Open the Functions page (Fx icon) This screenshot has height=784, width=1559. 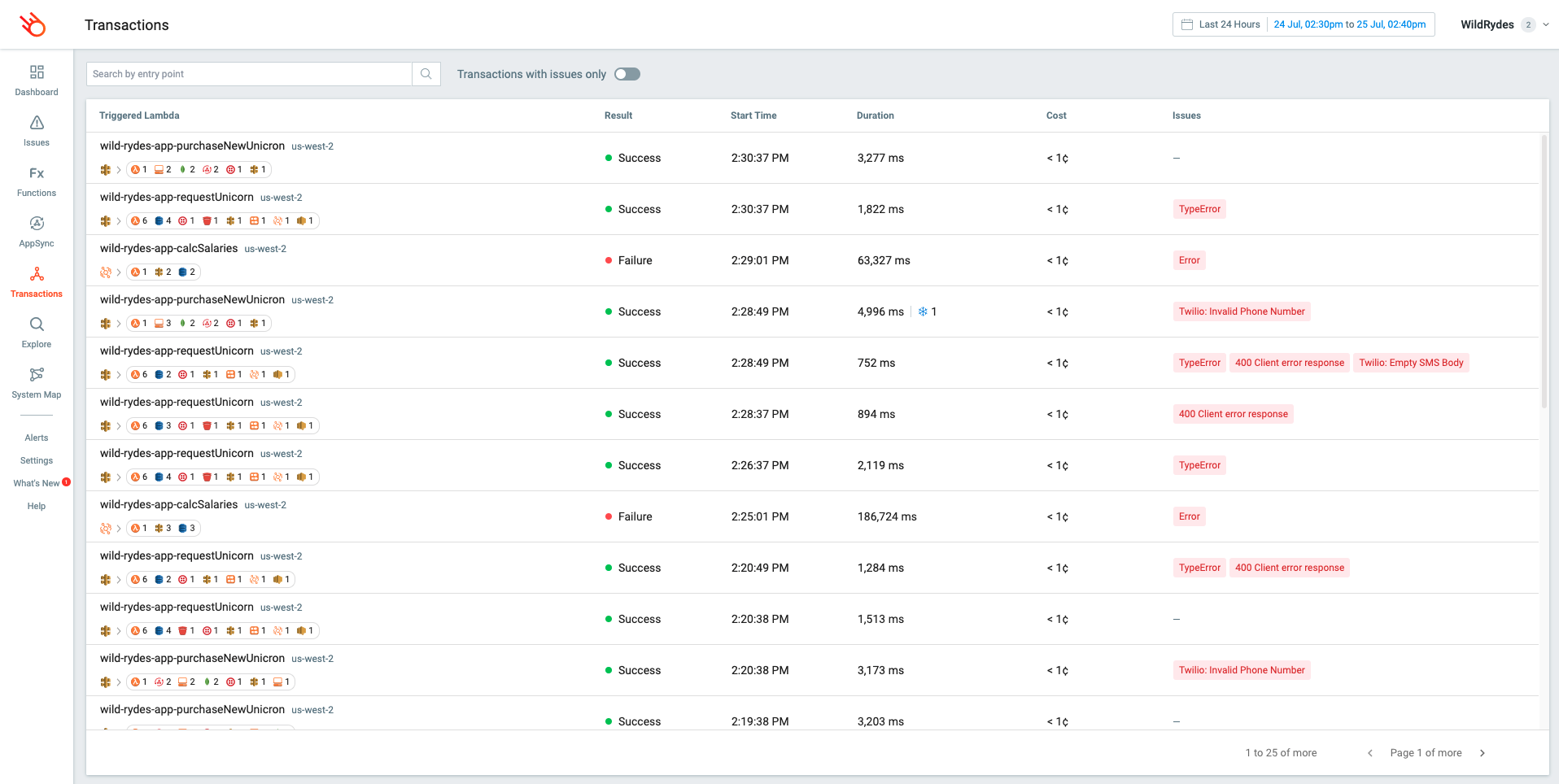pyautogui.click(x=37, y=173)
